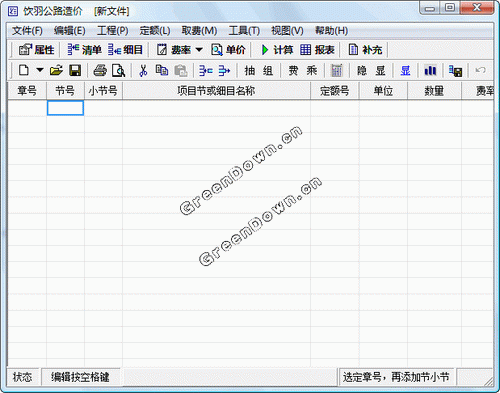Click the print preview magnifier icon
This screenshot has width=500, height=393.
tap(118, 70)
